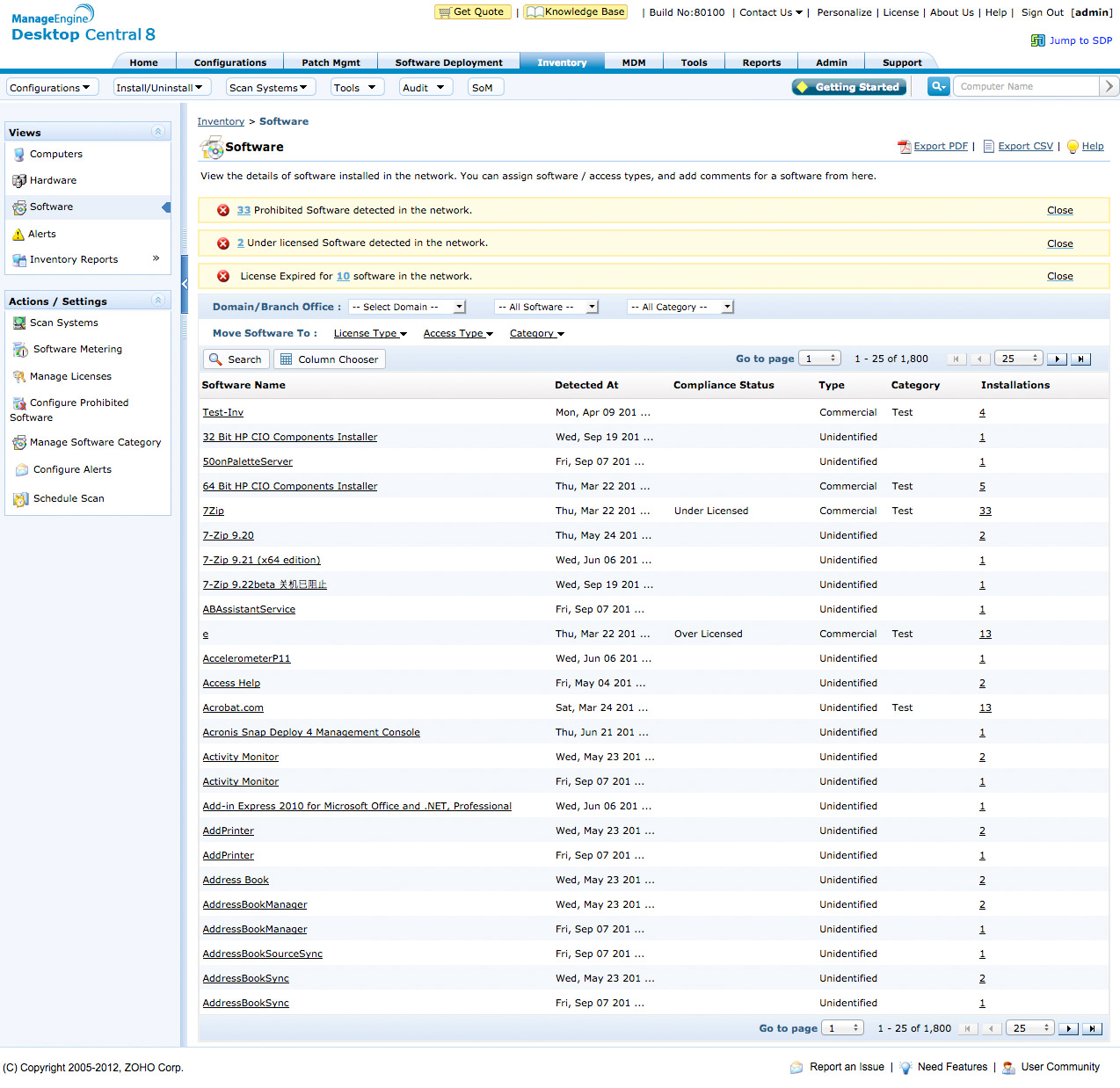Click the Export CSV icon
This screenshot has width=1120, height=1088.
989,147
